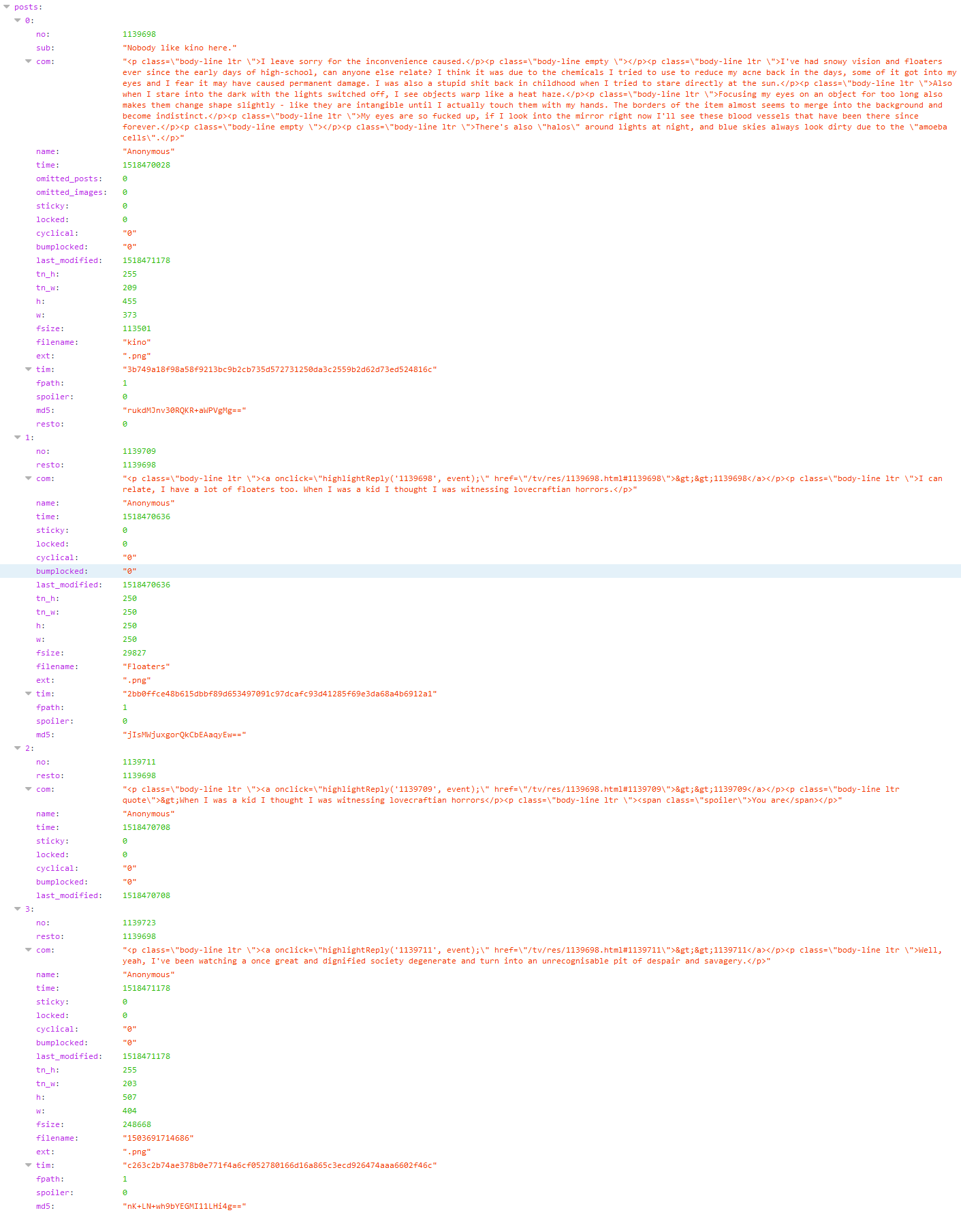Select tim hash starting with c263c2b7
Screen dimensions: 961x1232
click(x=280, y=1165)
